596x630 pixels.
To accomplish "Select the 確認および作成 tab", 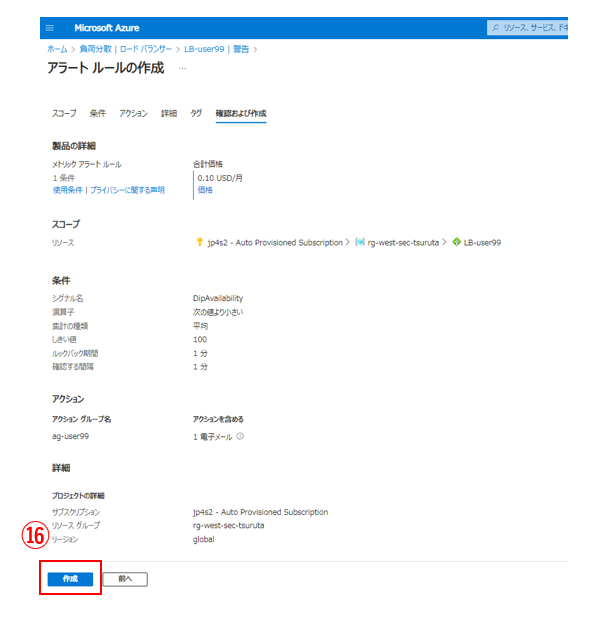I will [241, 113].
